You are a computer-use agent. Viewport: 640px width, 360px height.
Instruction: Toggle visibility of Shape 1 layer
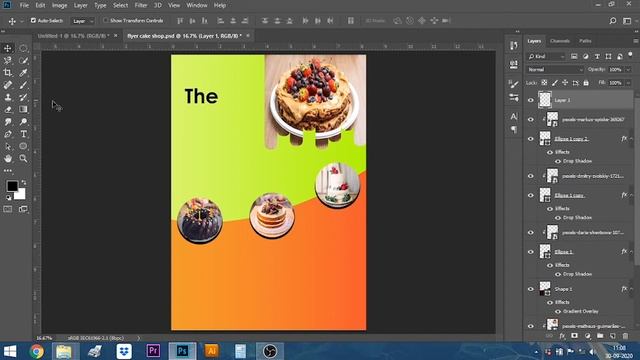coord(531,289)
